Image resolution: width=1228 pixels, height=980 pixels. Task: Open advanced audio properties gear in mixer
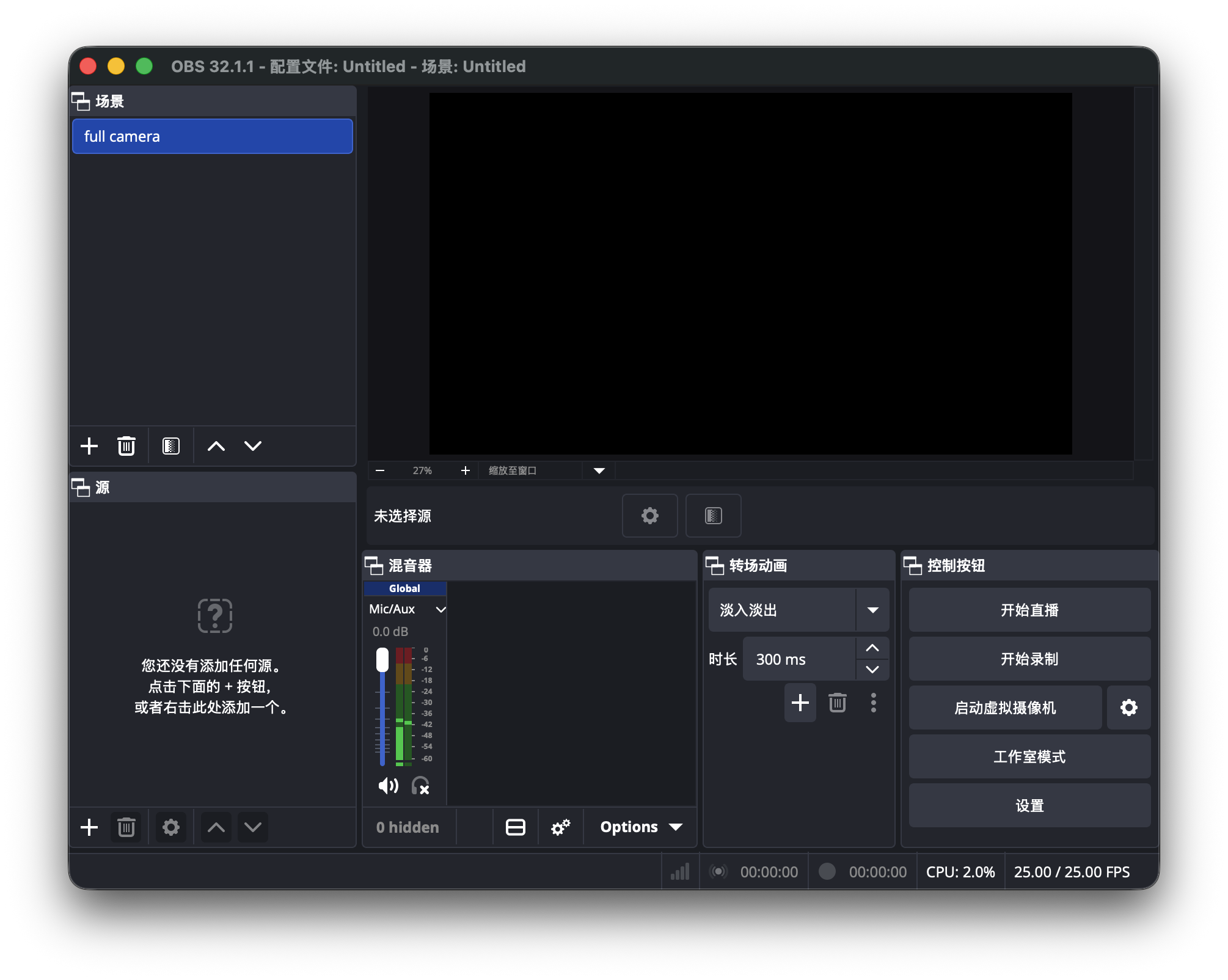[x=560, y=827]
